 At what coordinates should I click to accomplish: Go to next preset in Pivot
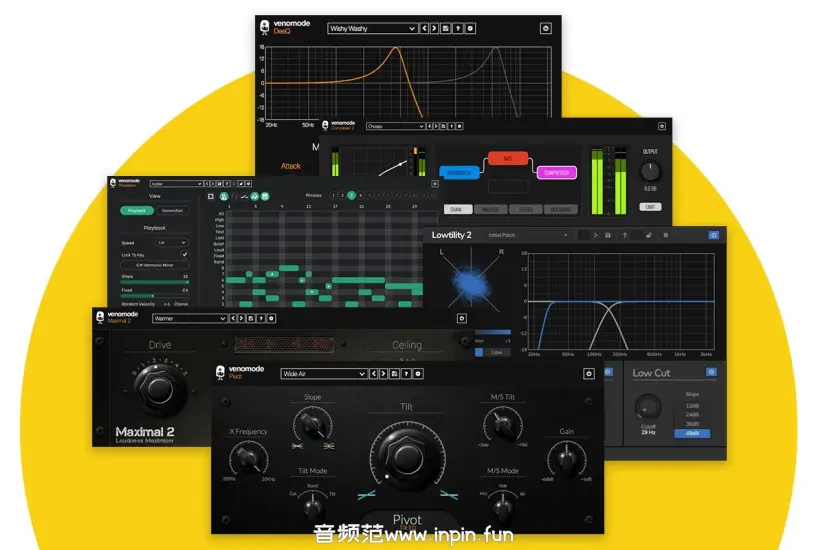[384, 374]
